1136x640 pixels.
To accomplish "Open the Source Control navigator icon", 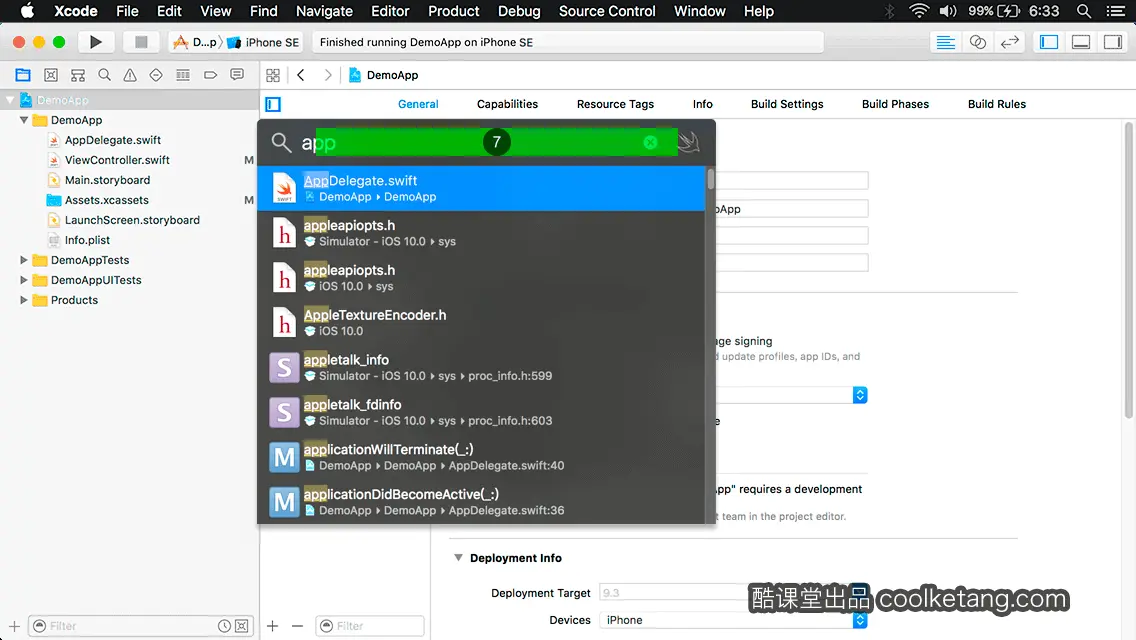I will point(51,75).
